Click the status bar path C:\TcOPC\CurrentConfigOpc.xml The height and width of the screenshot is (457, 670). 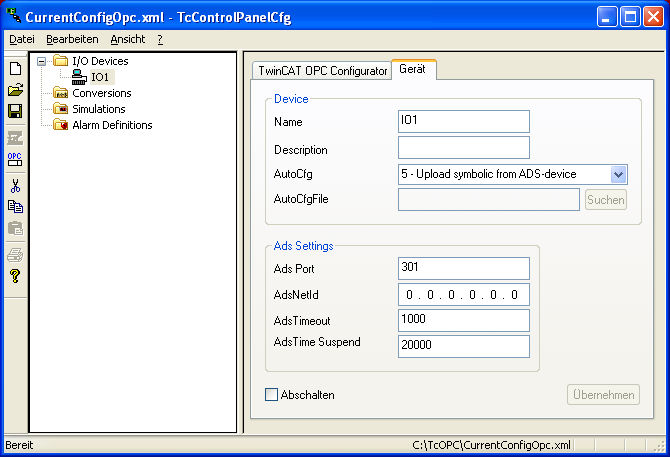(x=491, y=445)
